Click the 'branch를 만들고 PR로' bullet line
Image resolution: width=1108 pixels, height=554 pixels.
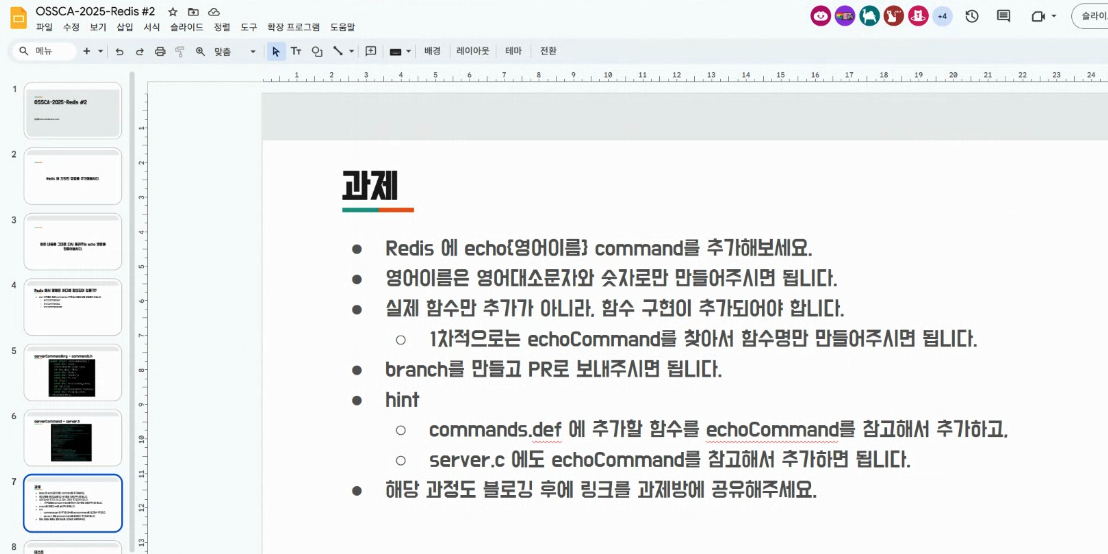pyautogui.click(x=553, y=370)
